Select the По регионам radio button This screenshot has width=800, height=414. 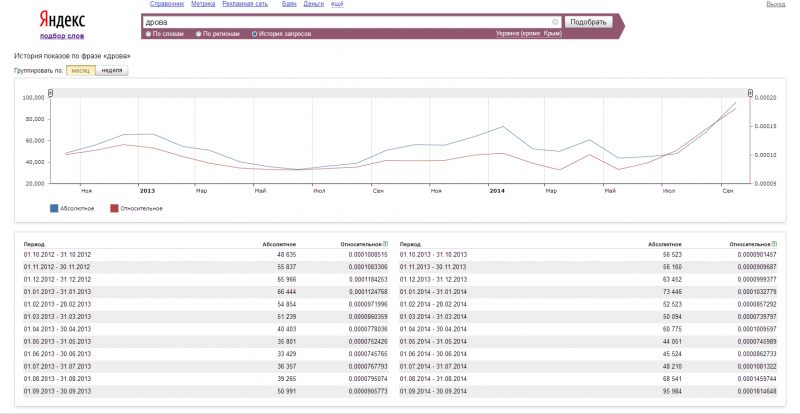tap(198, 34)
